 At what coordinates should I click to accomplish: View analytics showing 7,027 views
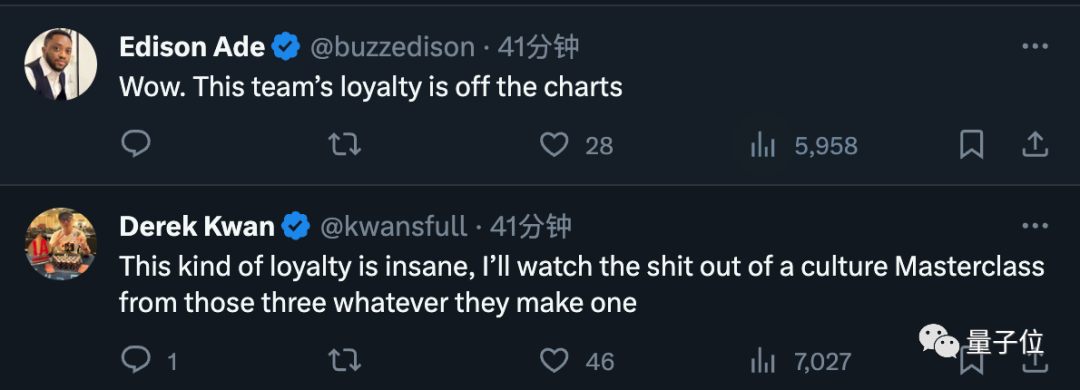800,361
